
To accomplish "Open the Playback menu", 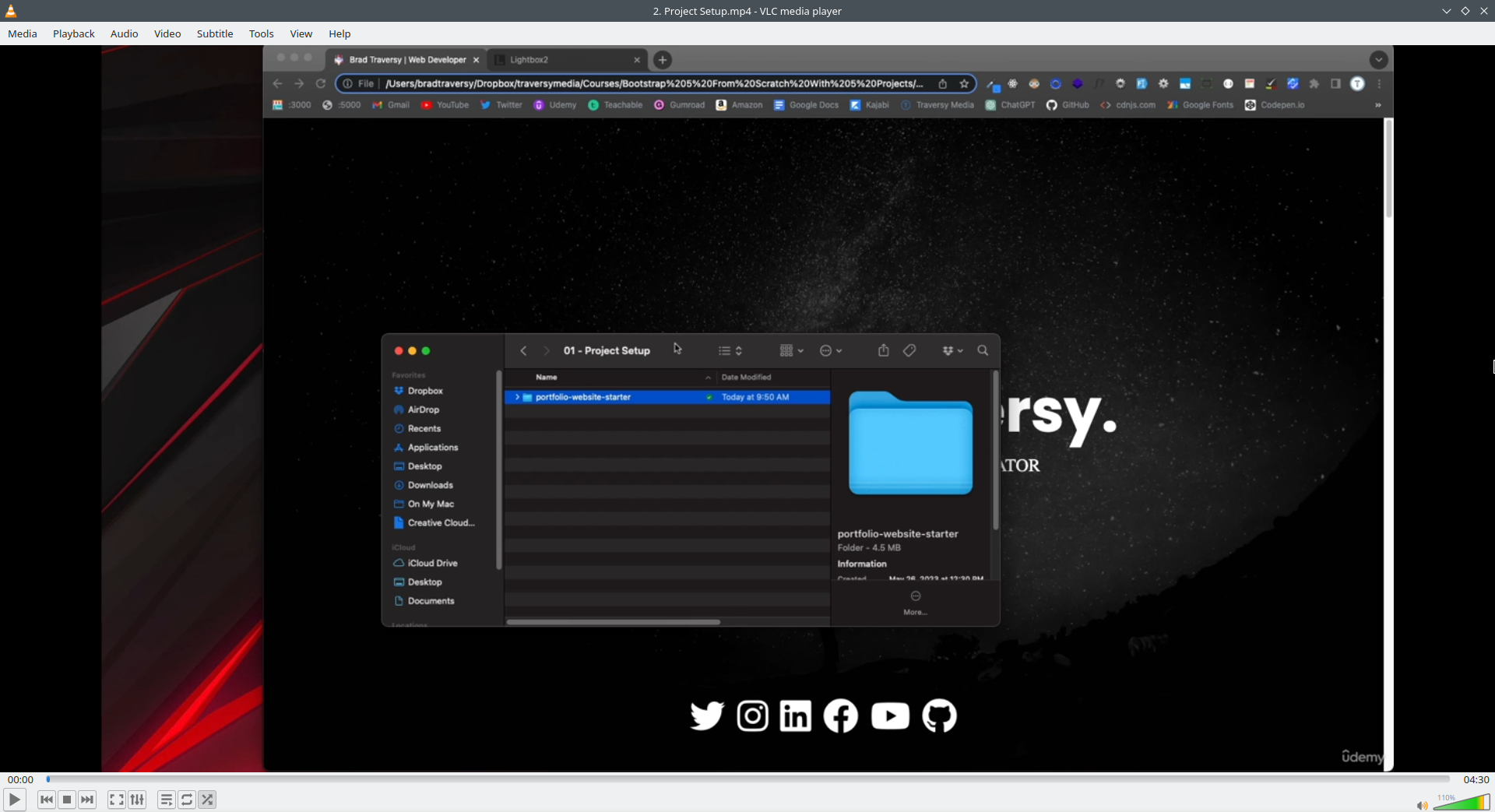I will pyautogui.click(x=74, y=33).
